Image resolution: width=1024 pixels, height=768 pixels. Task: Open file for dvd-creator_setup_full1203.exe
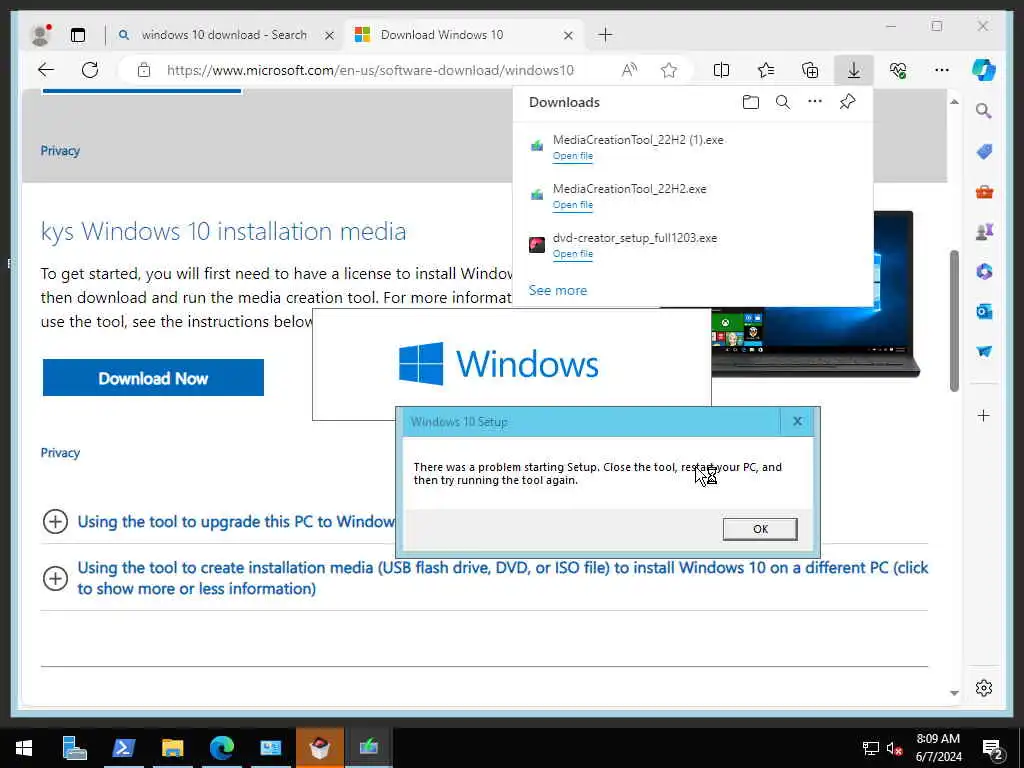pos(573,253)
